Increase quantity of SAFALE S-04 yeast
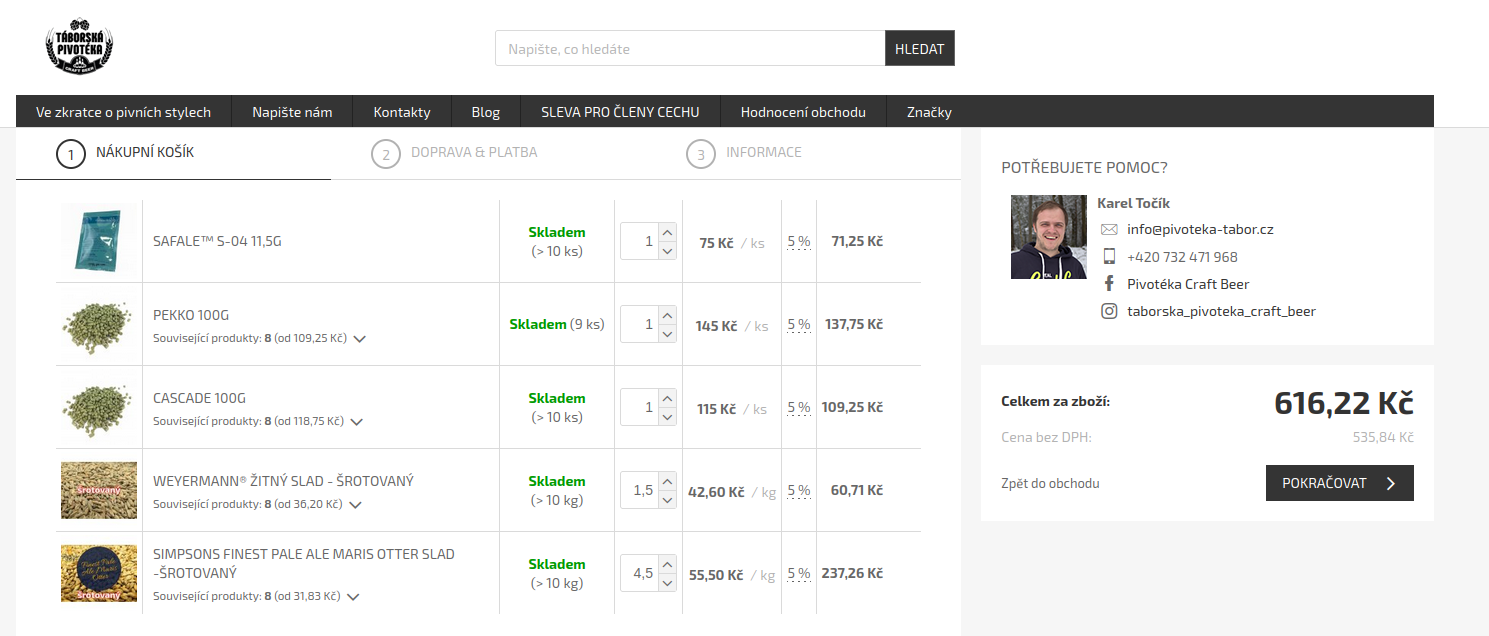The height and width of the screenshot is (636, 1489). (668, 232)
